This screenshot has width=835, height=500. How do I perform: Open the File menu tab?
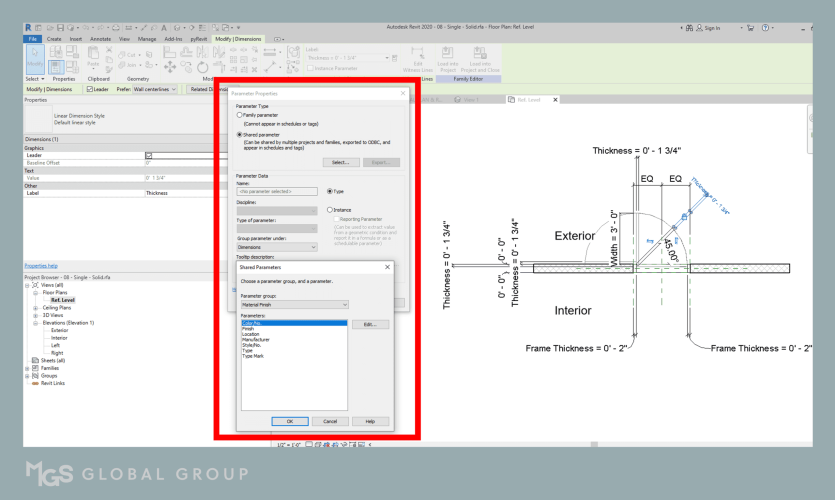(x=32, y=39)
